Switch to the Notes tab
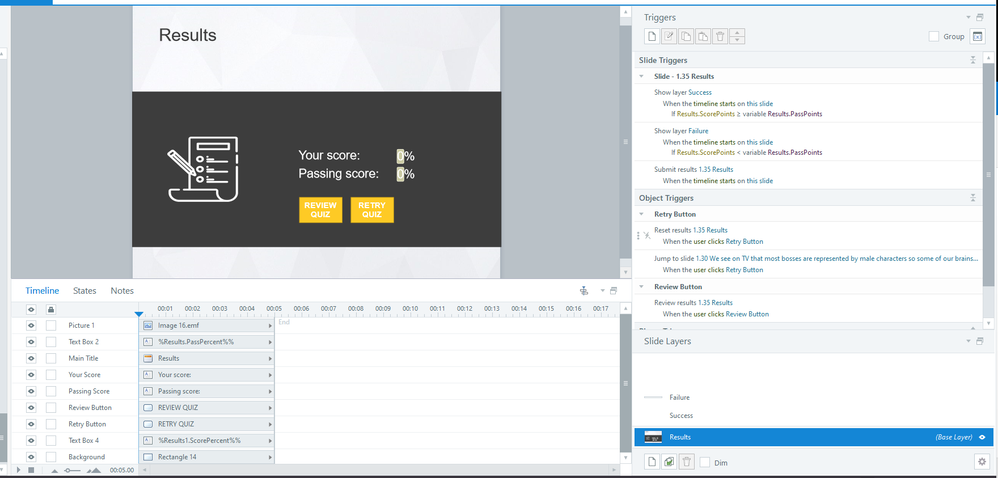998x478 pixels. (122, 291)
